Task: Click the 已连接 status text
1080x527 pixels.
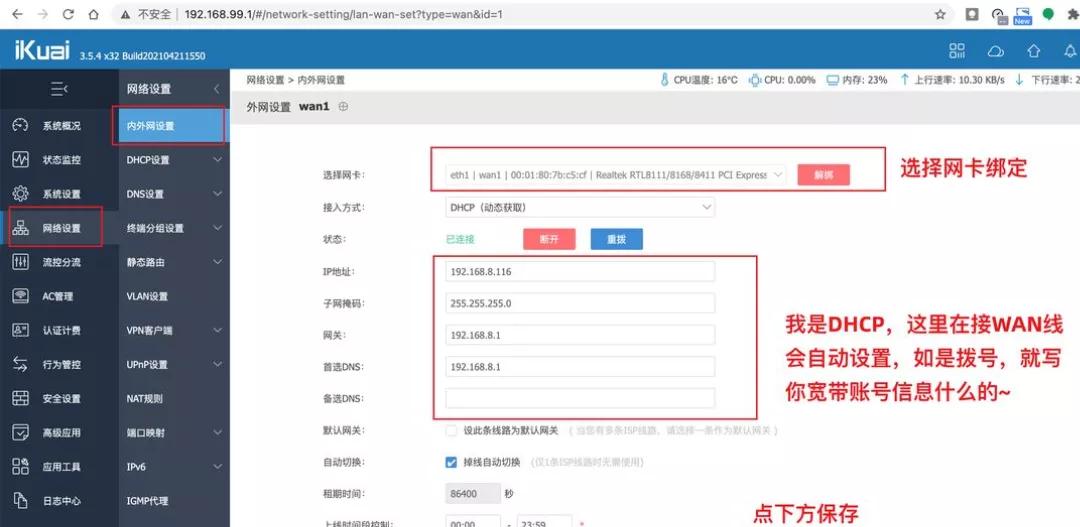Action: click(460, 240)
